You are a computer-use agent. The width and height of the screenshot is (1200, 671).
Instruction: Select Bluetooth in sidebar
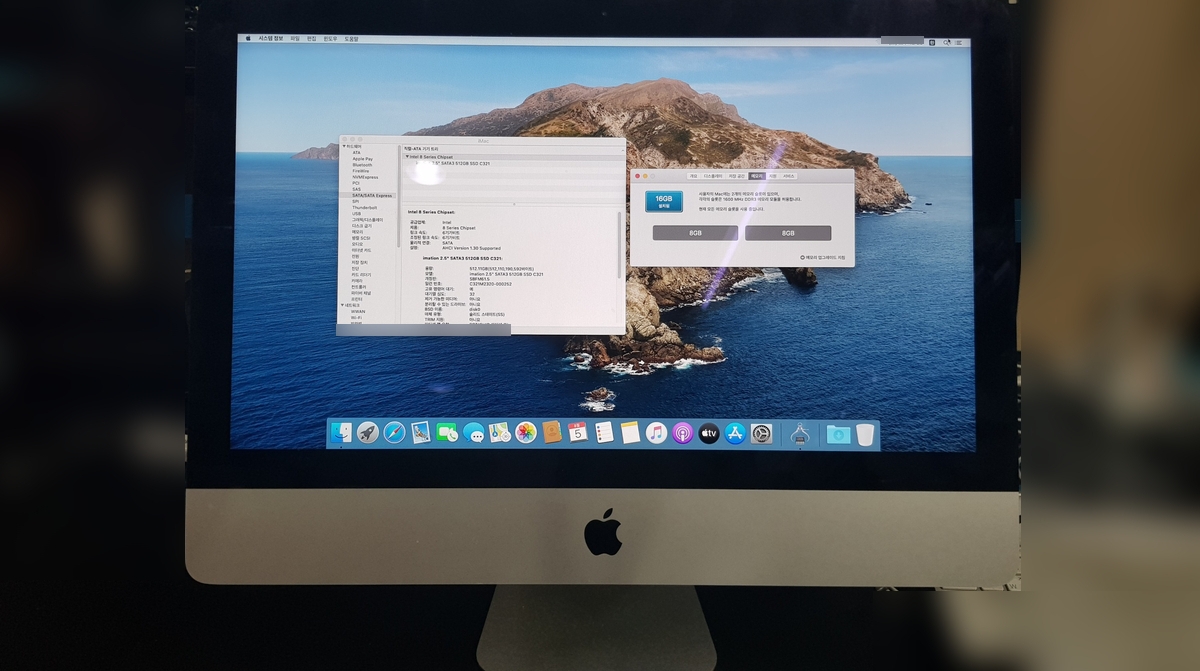362,165
